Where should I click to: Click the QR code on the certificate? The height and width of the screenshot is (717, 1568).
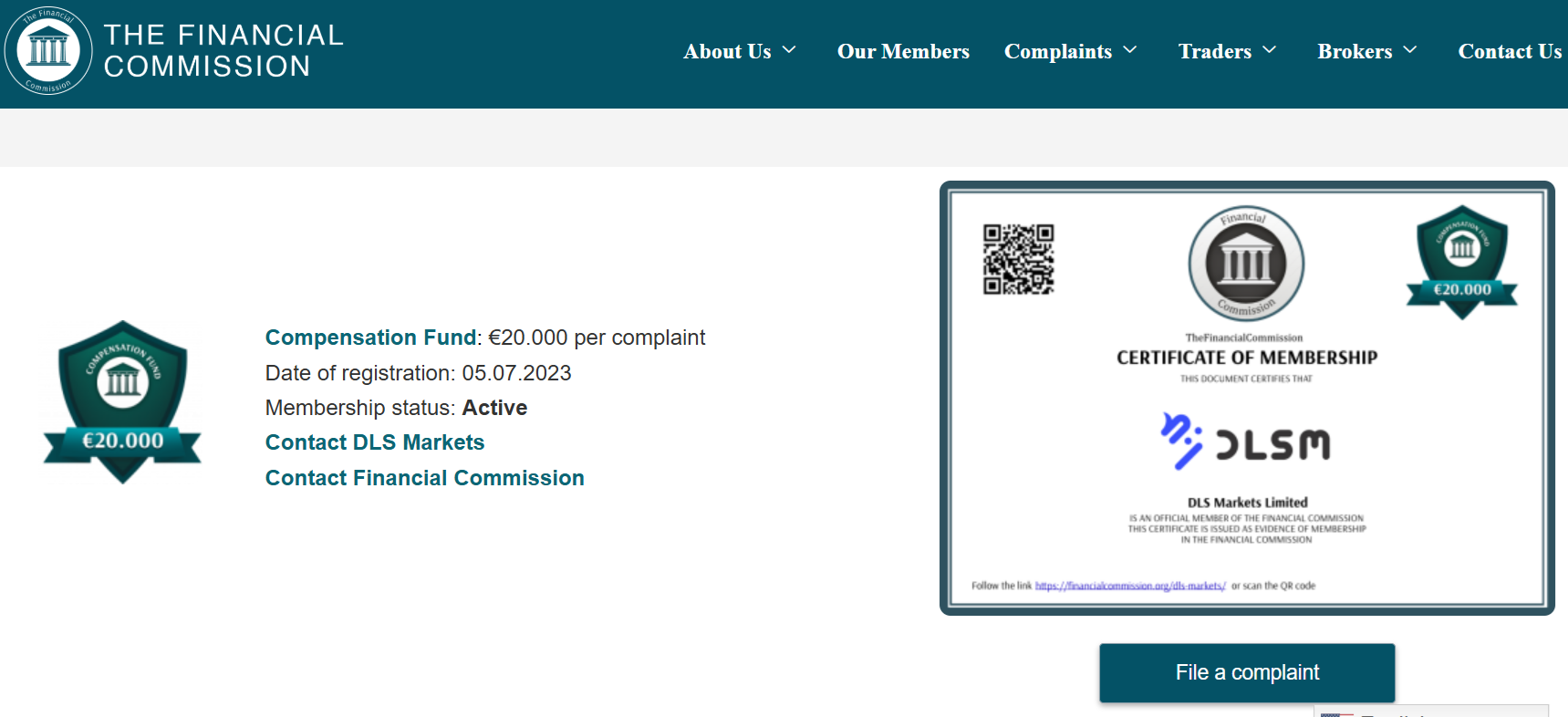tap(1018, 259)
